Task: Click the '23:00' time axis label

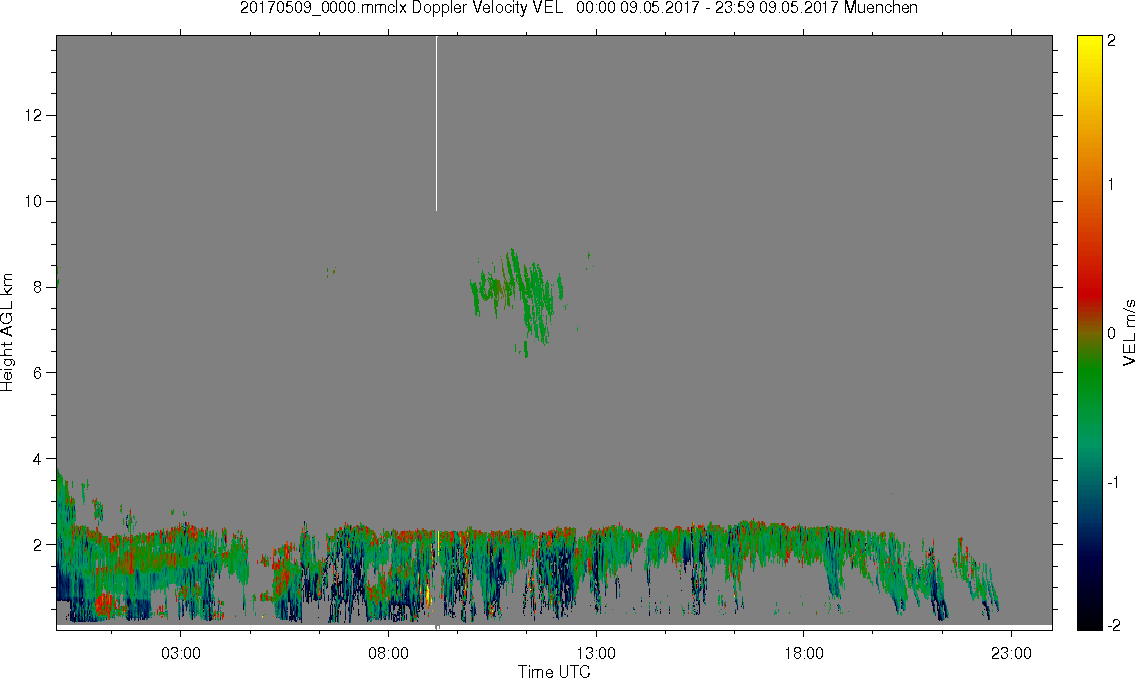Action: click(x=1011, y=654)
